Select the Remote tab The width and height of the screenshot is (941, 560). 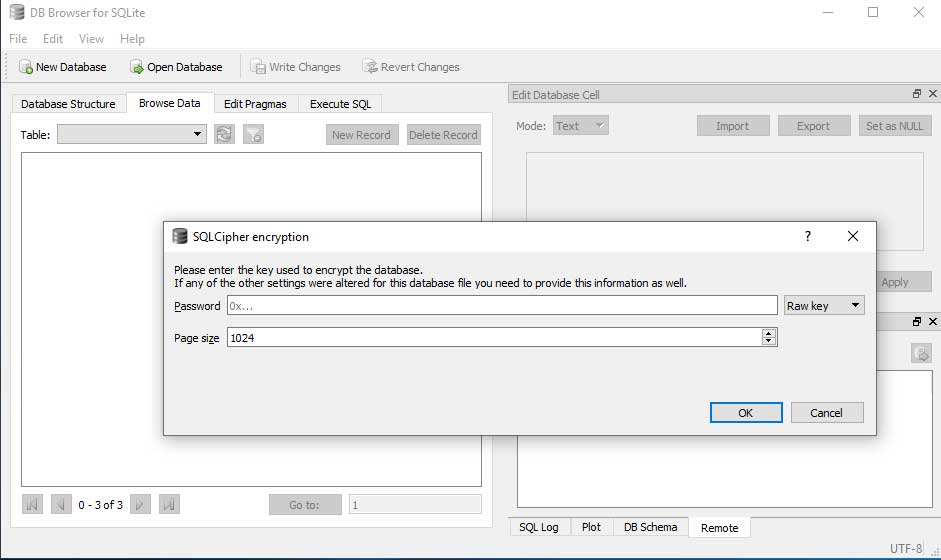(720, 528)
